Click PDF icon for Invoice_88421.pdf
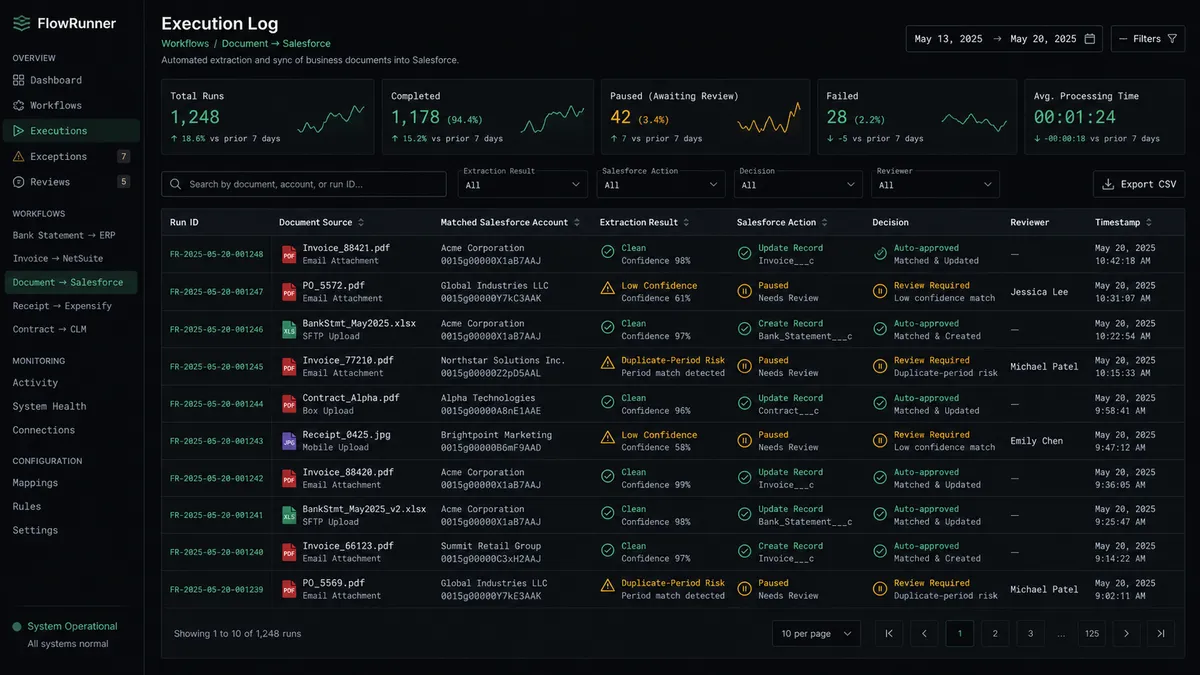 (289, 254)
